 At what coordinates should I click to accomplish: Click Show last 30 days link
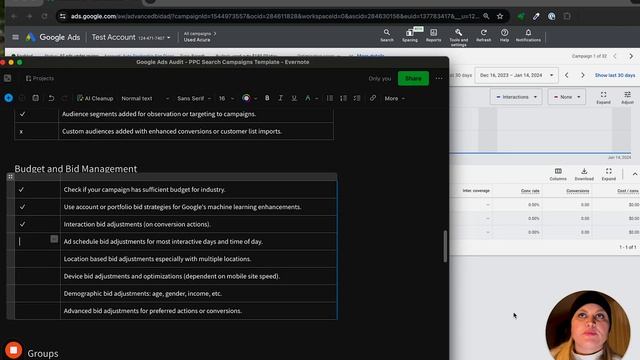(x=615, y=75)
